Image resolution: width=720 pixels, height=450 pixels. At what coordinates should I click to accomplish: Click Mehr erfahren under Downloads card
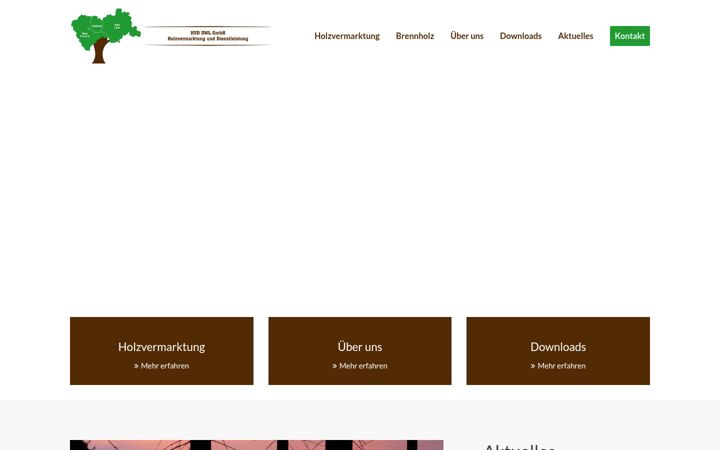pyautogui.click(x=558, y=366)
